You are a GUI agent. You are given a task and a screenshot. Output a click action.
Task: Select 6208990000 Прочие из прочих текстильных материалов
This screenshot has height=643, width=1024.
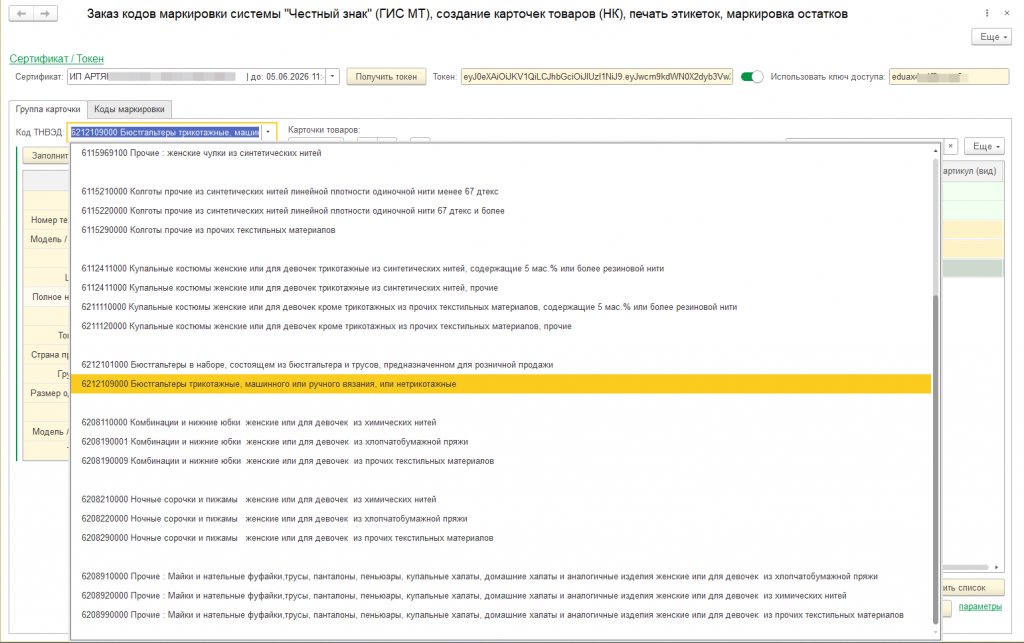(x=500, y=615)
